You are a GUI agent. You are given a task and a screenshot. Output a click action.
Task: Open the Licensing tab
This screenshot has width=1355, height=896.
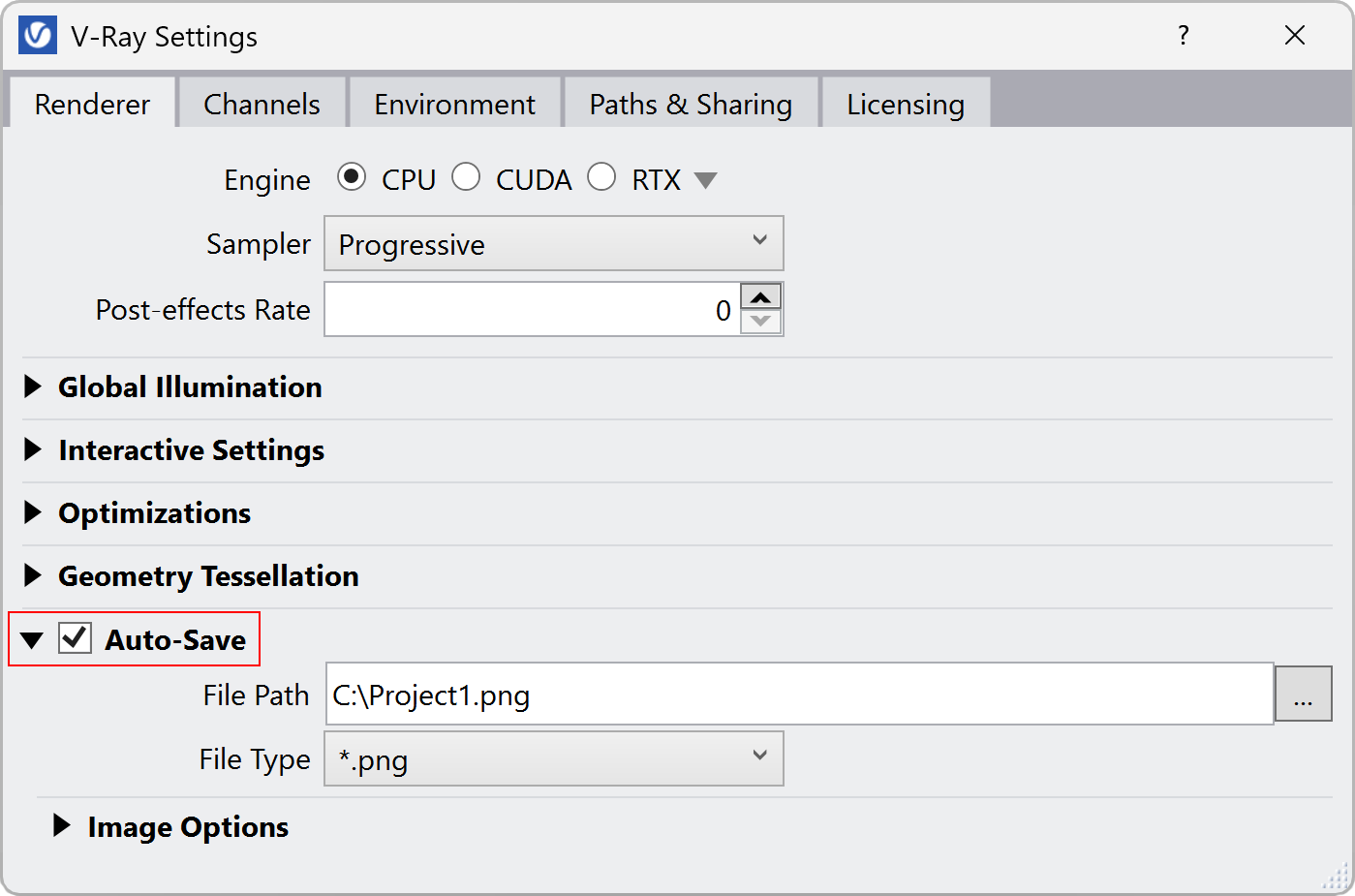[906, 104]
